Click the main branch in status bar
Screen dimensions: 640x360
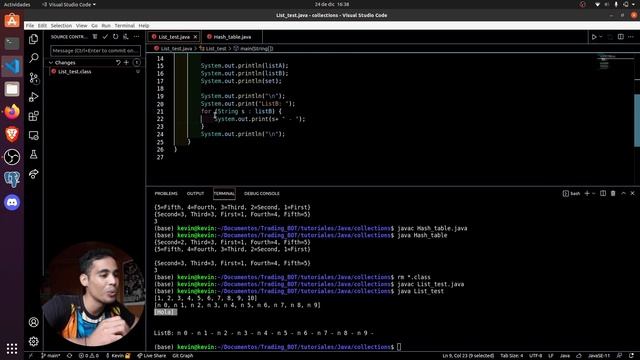click(51, 356)
